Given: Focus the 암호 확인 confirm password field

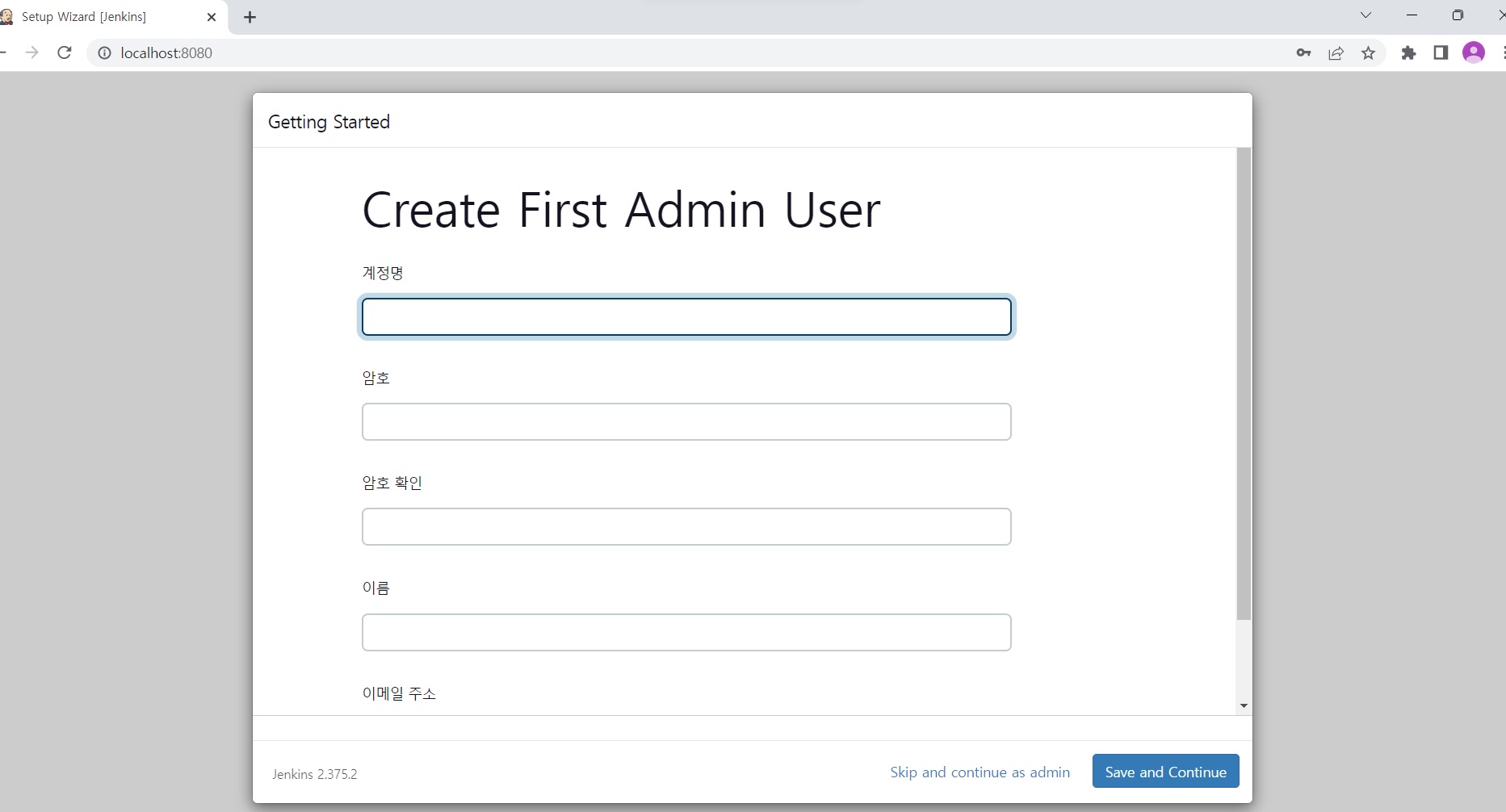Looking at the screenshot, I should tap(686, 526).
